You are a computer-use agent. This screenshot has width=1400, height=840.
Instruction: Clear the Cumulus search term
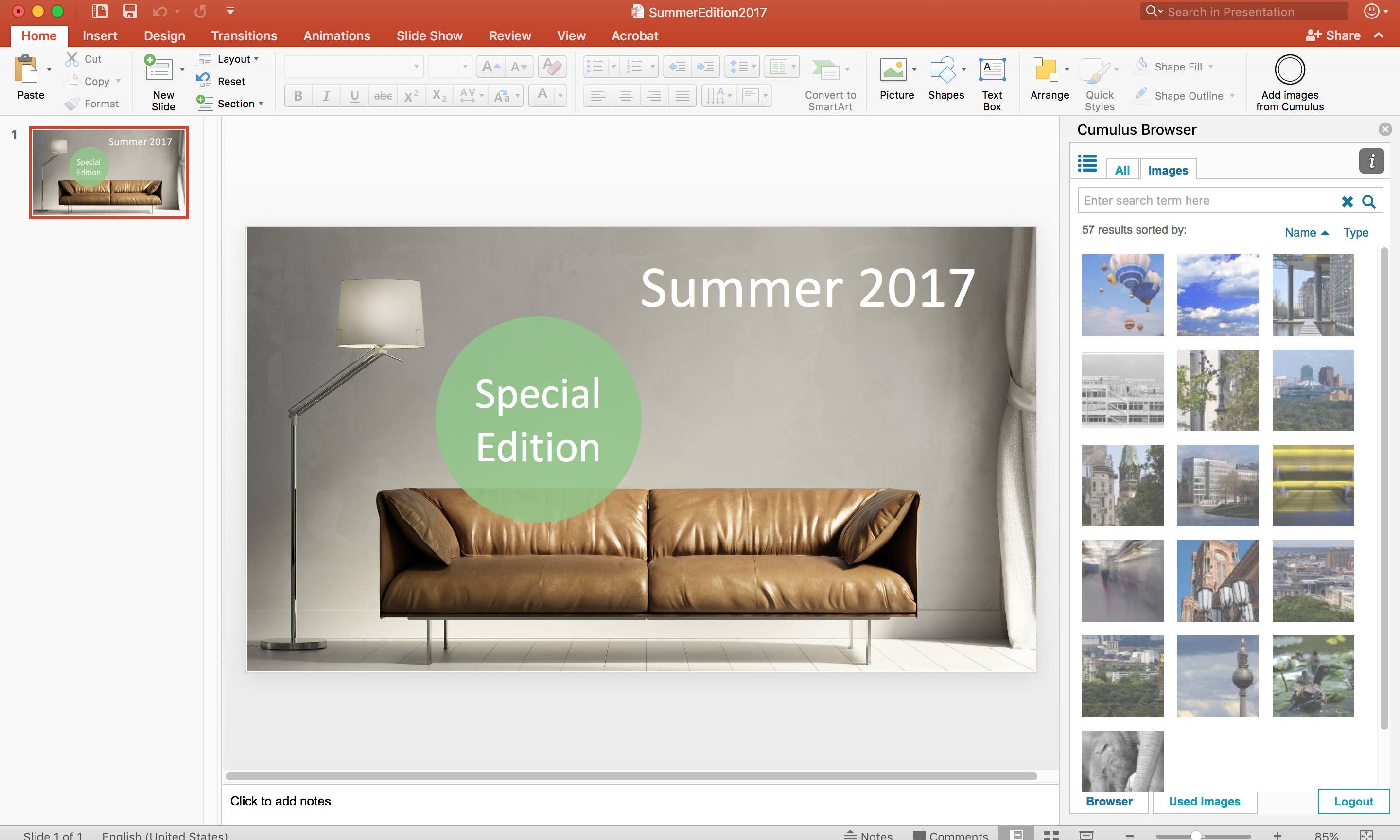coord(1347,202)
